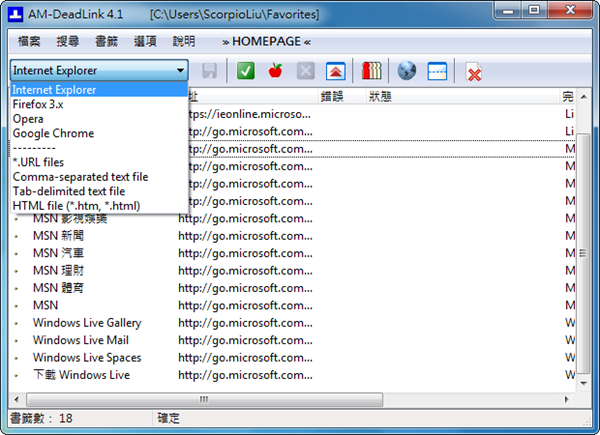Image resolution: width=600 pixels, height=435 pixels.
Task: Click the ieonline.microso... URL cell
Action: [x=251, y=114]
